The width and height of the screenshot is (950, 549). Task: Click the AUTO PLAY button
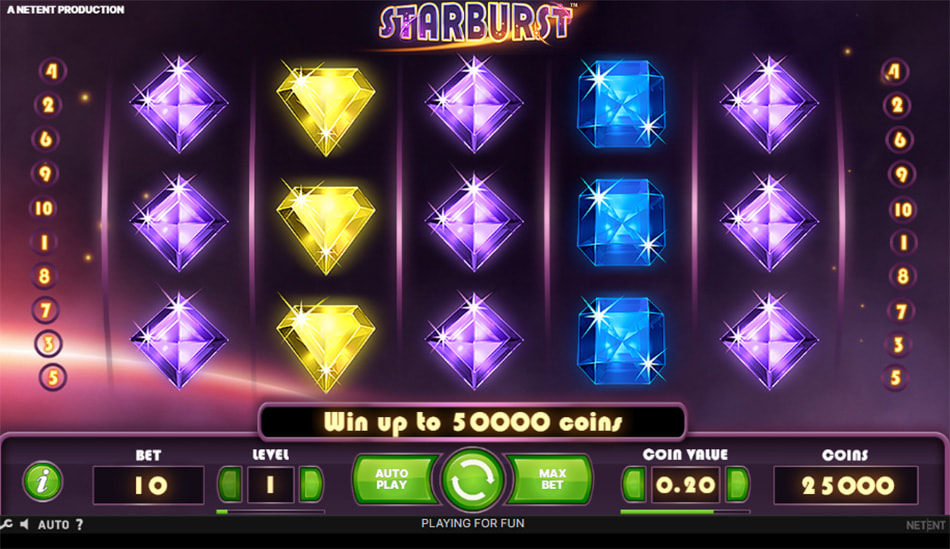coord(394,479)
